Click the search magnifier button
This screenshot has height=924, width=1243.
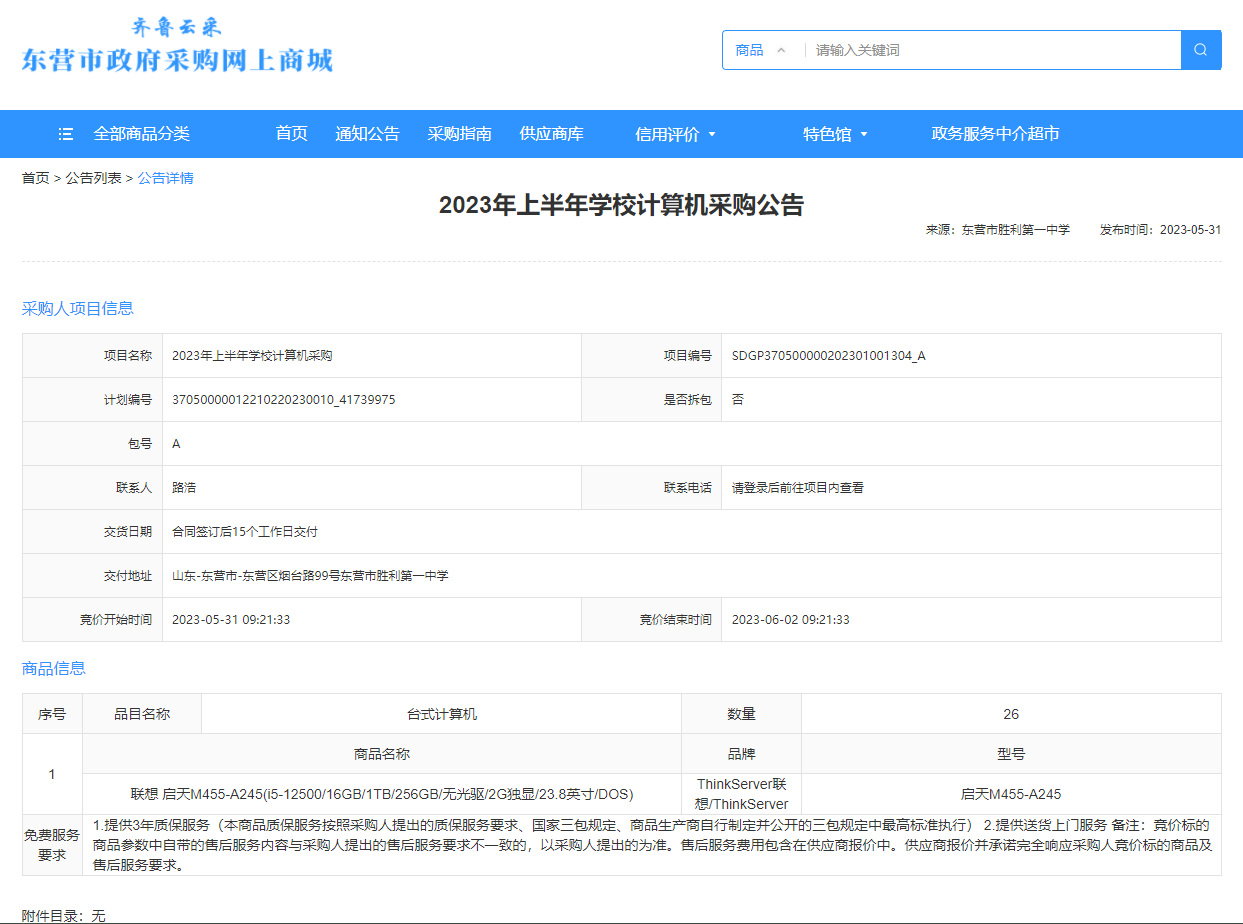point(1200,50)
